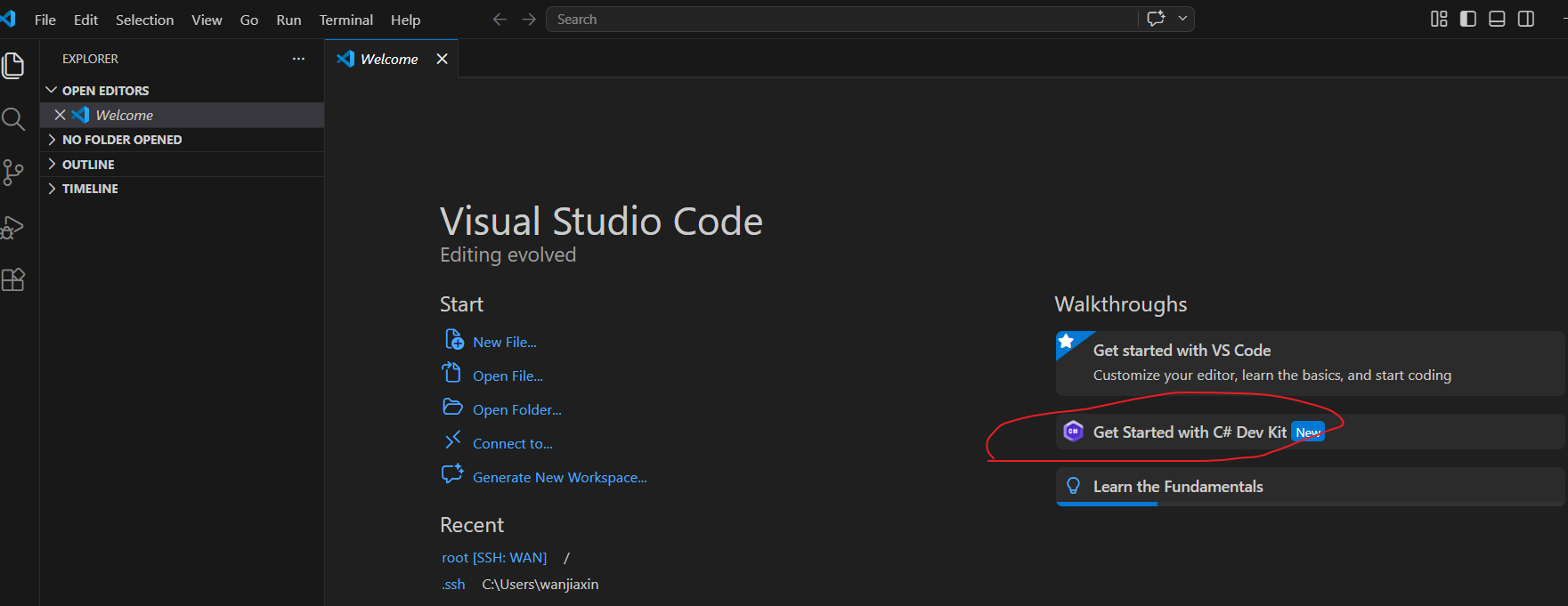Screen dimensions: 1568x606
Task: Open Copilot chat icon beside search box
Action: point(1157,19)
